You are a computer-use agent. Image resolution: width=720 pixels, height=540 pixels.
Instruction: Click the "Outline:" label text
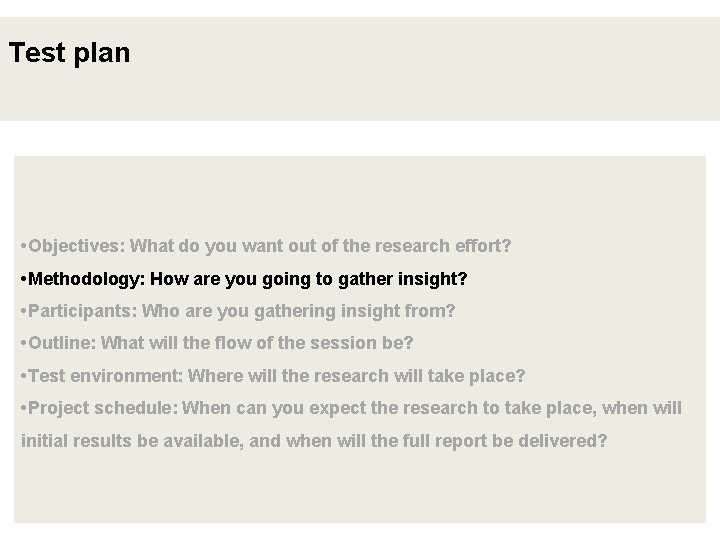tap(62, 343)
